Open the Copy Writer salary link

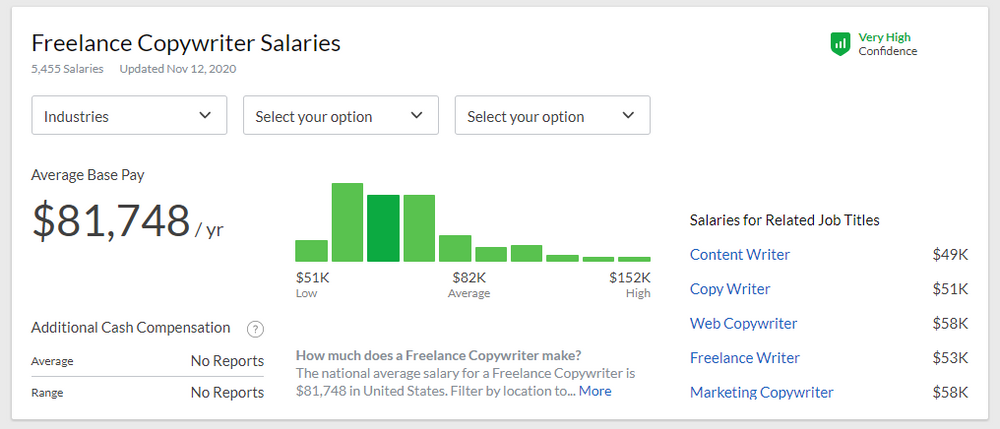tap(730, 289)
